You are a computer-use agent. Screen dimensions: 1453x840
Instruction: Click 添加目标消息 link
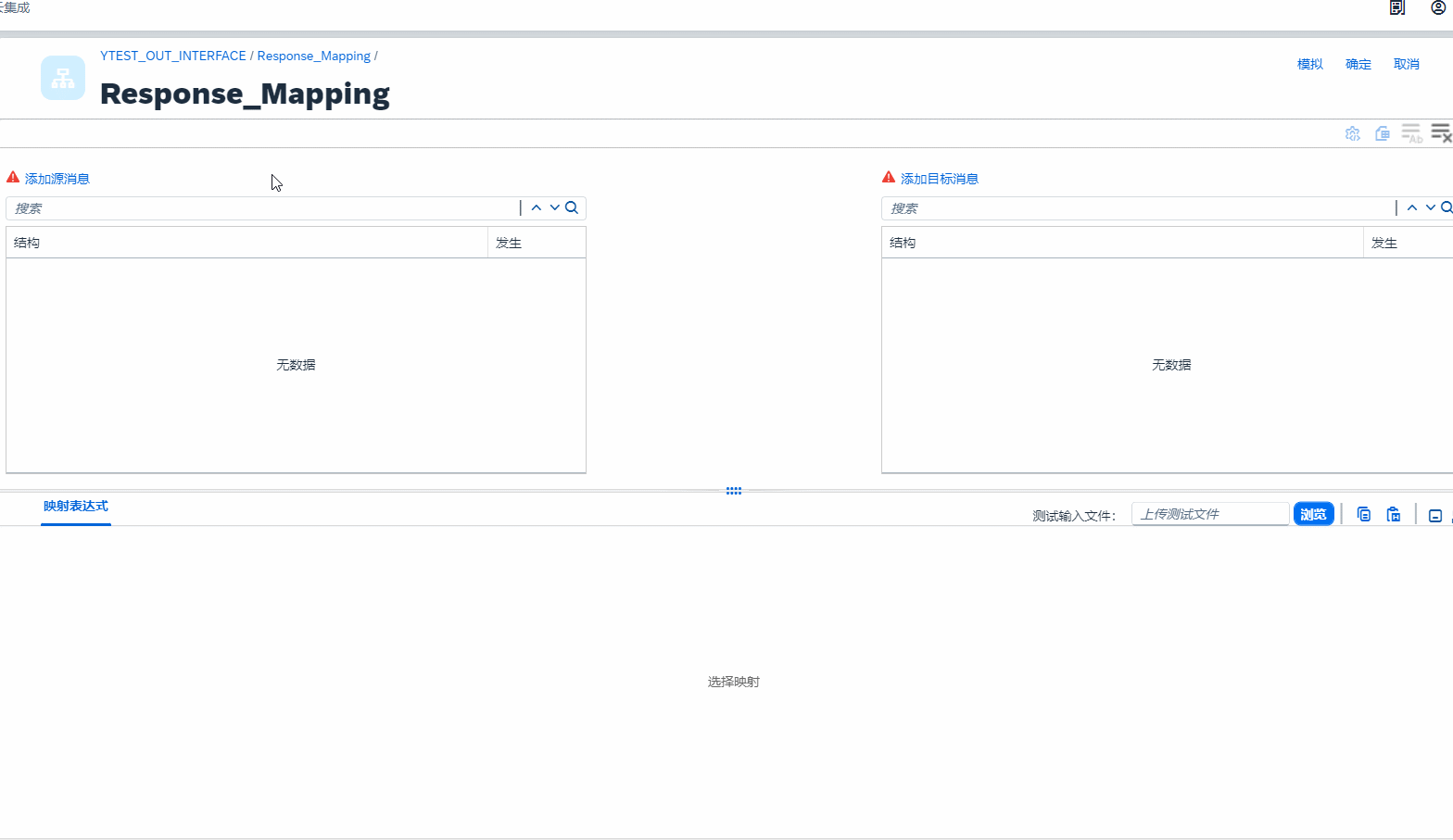click(939, 179)
